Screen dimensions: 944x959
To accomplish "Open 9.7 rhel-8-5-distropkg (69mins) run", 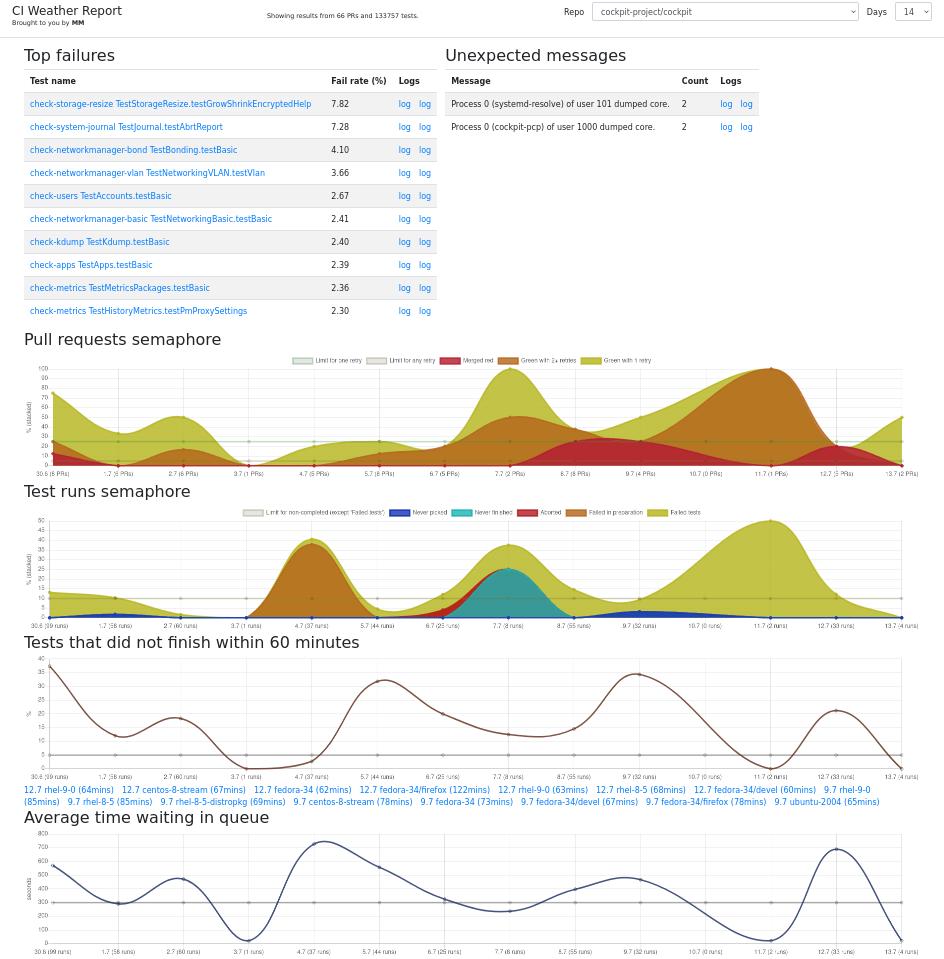I will pos(222,802).
